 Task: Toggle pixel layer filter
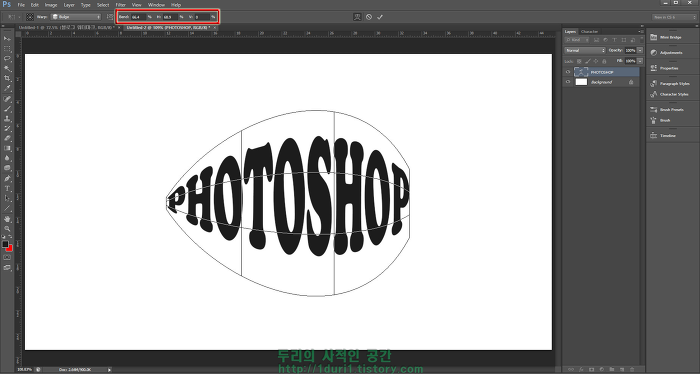point(596,40)
